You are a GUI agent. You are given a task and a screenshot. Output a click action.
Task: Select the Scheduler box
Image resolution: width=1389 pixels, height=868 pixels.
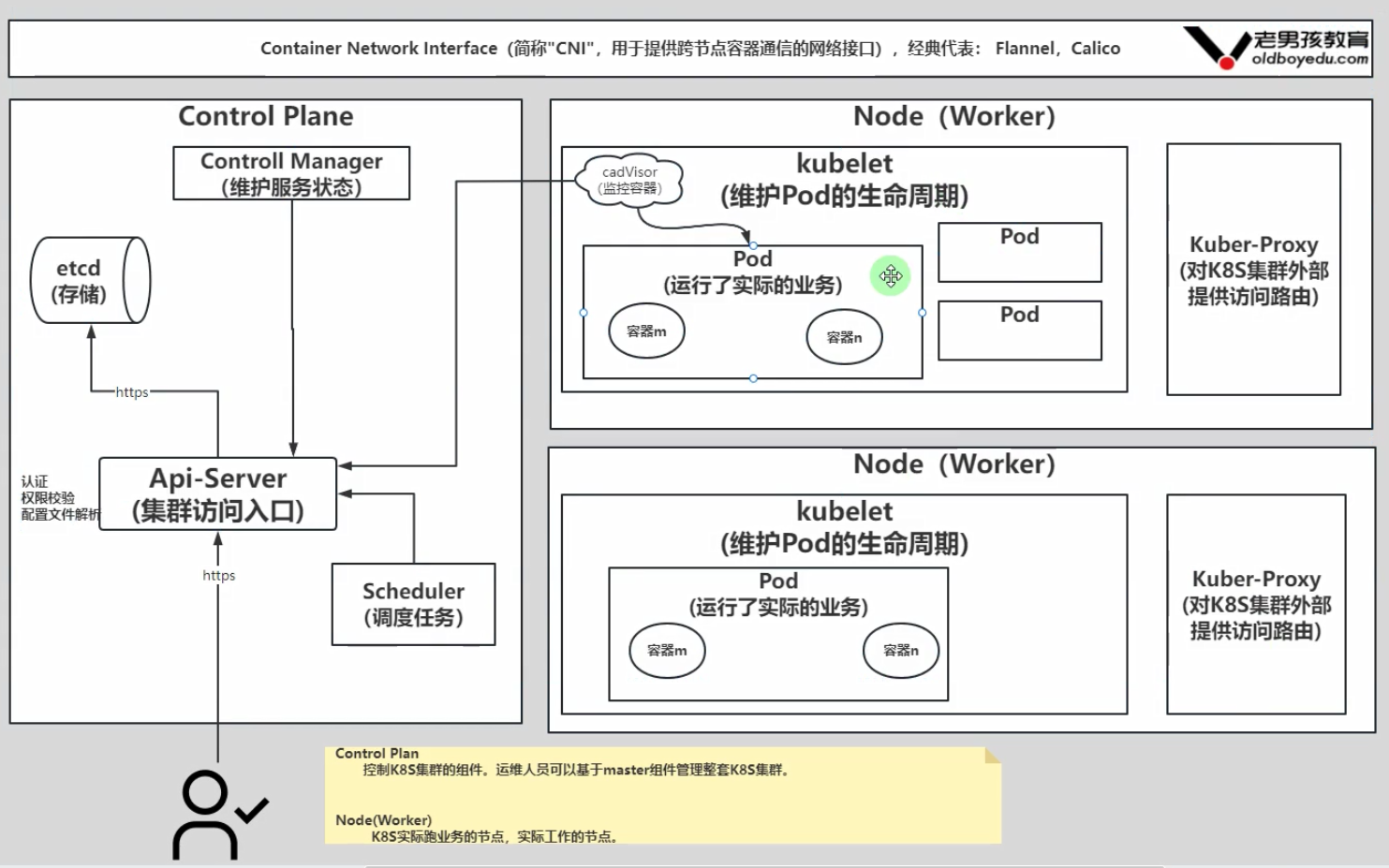413,604
